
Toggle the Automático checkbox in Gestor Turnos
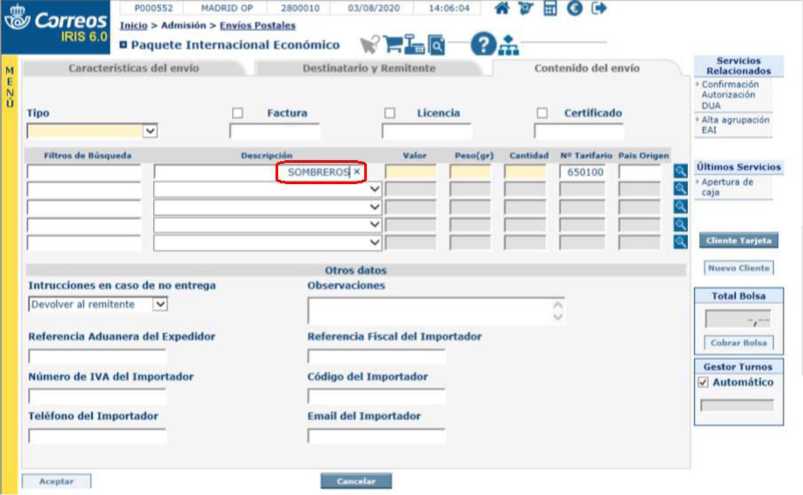[703, 382]
